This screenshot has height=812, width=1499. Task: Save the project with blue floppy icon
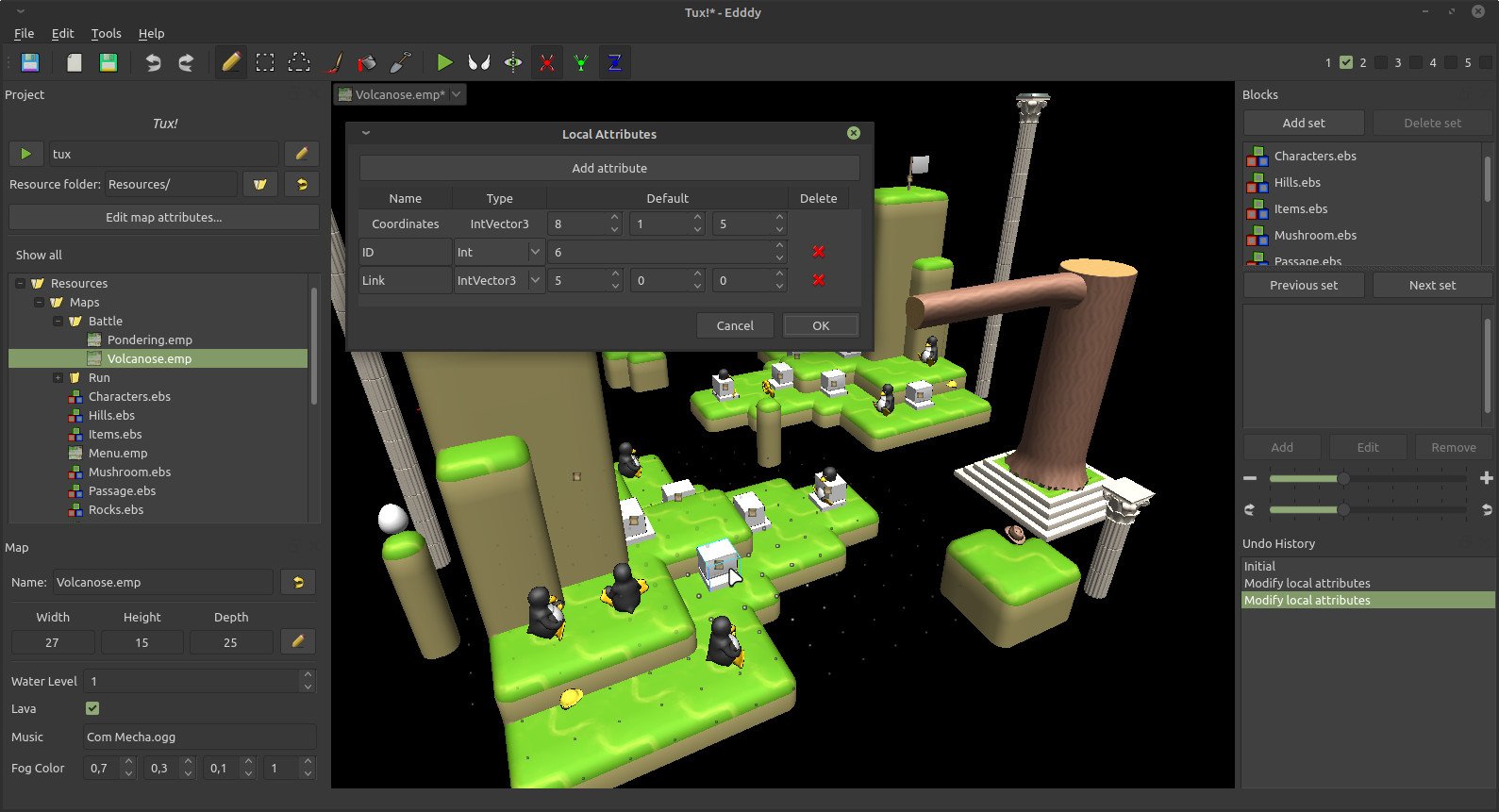pos(30,62)
